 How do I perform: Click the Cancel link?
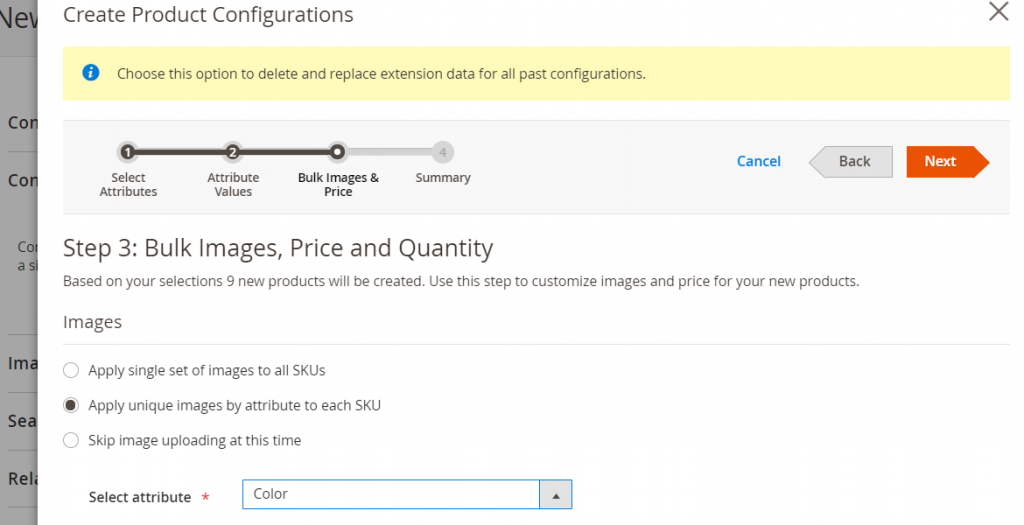point(758,161)
